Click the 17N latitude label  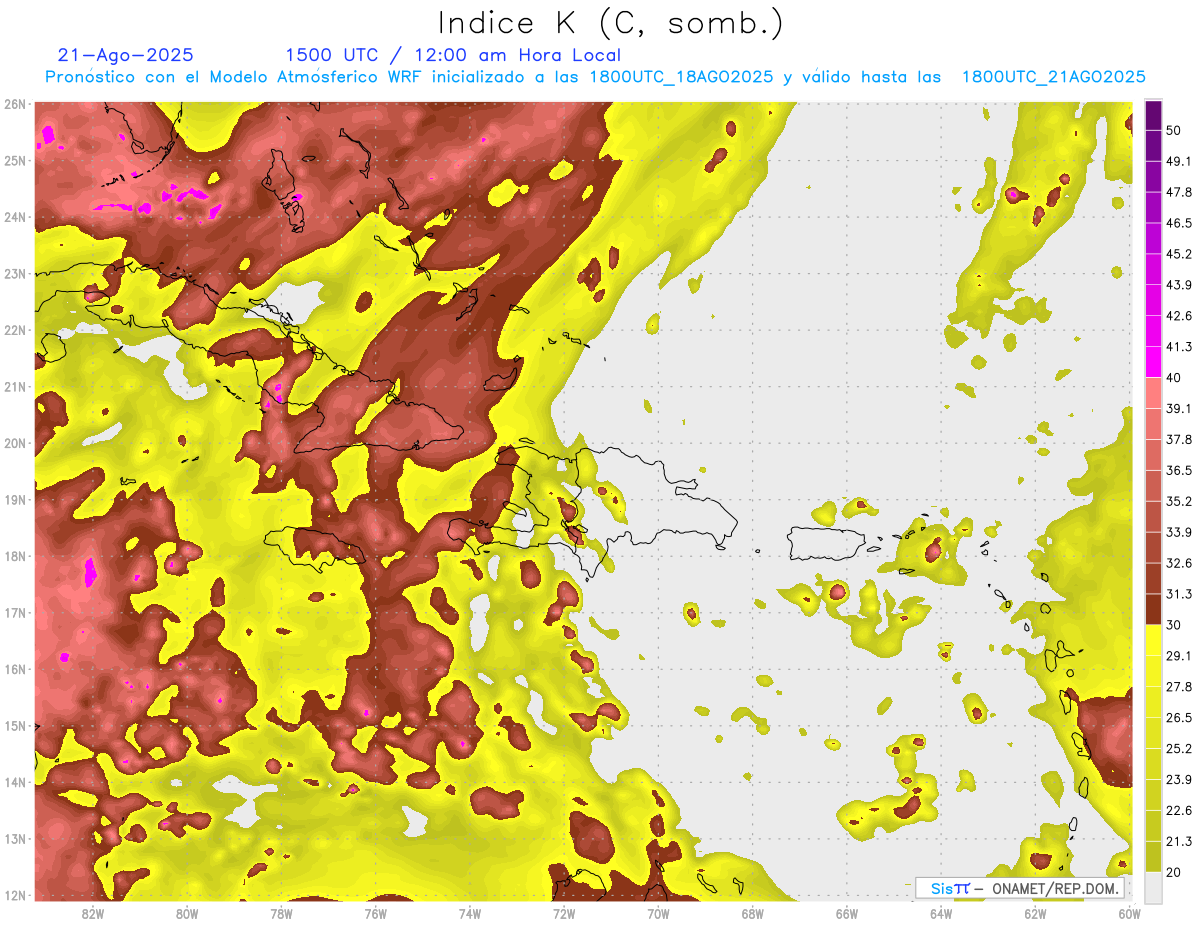pyautogui.click(x=15, y=613)
